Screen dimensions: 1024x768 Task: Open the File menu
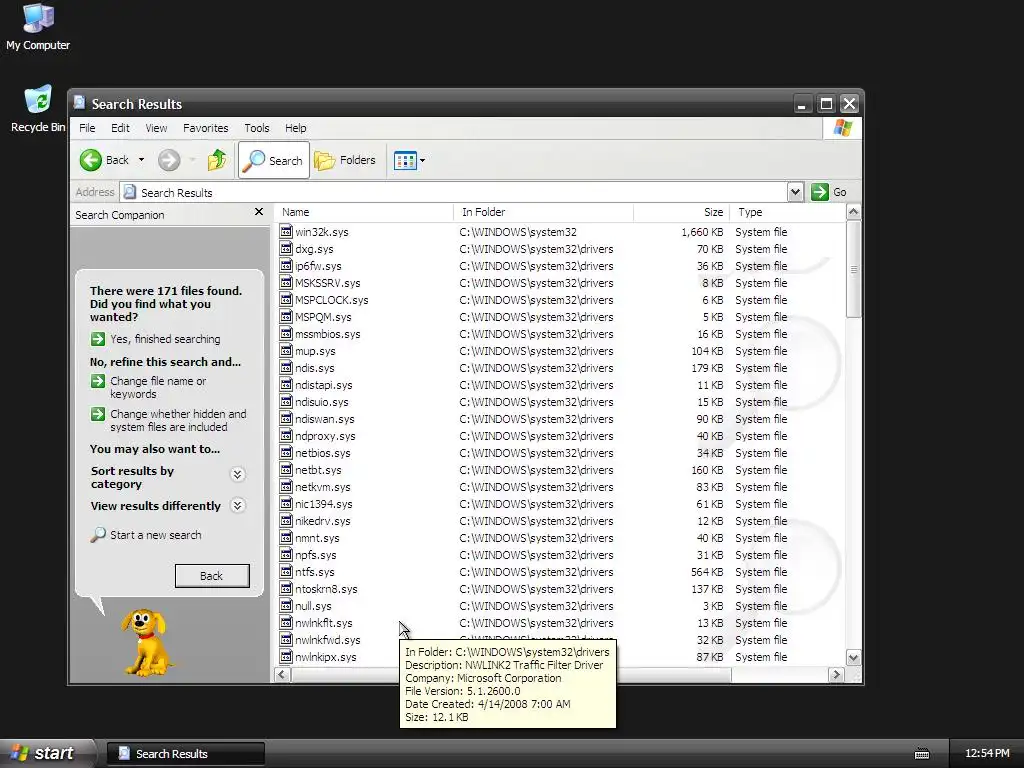[87, 128]
